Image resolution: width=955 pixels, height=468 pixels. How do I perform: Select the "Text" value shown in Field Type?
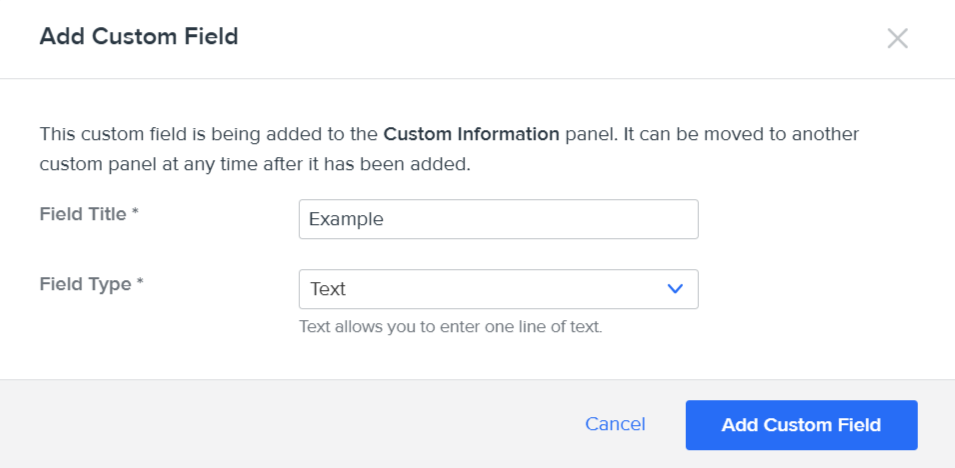(x=328, y=289)
